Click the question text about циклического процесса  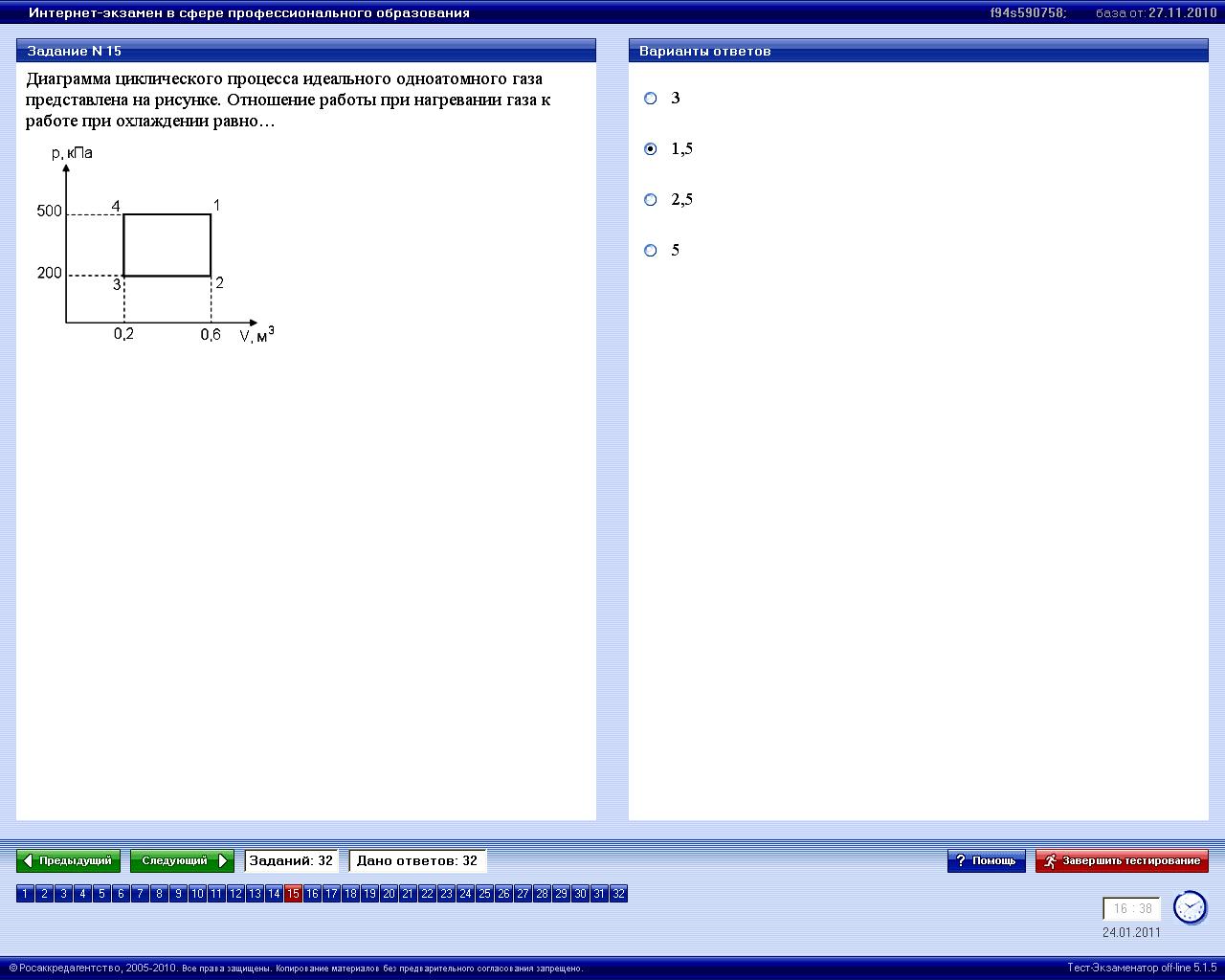pyautogui.click(x=288, y=100)
